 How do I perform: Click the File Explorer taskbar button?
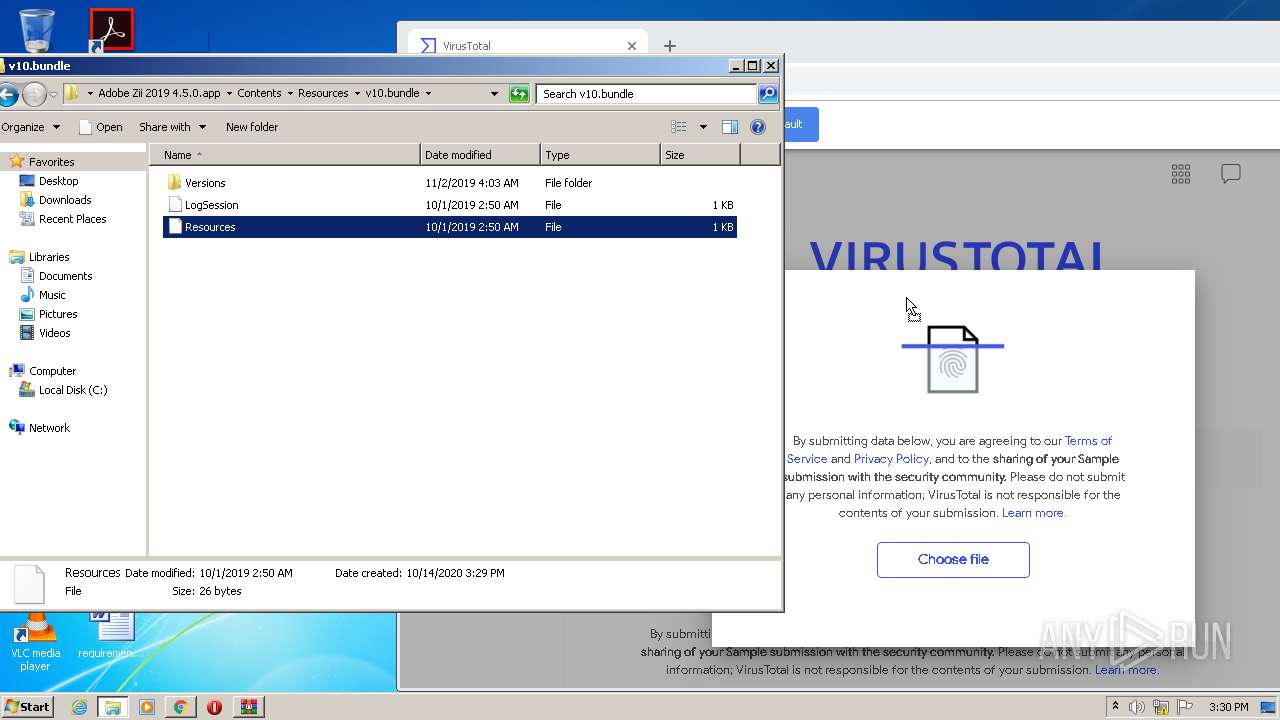[x=113, y=707]
